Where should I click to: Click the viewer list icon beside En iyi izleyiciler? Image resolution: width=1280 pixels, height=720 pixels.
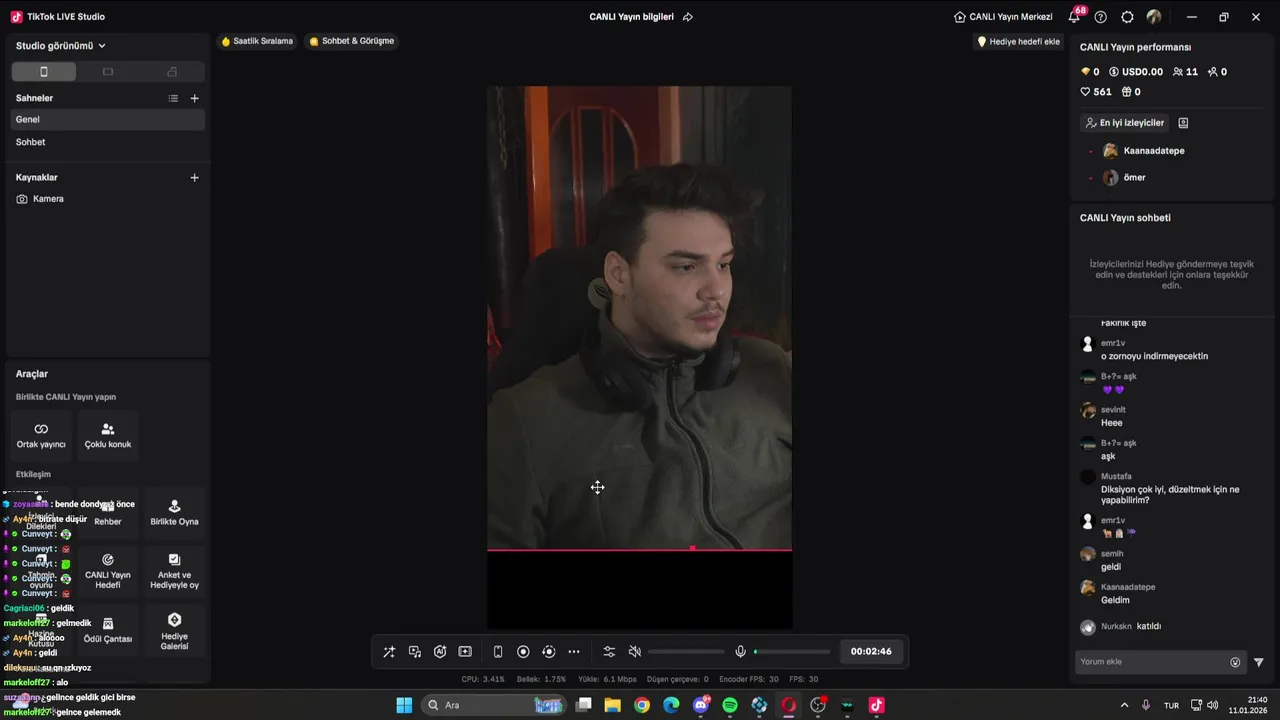[x=1183, y=123]
